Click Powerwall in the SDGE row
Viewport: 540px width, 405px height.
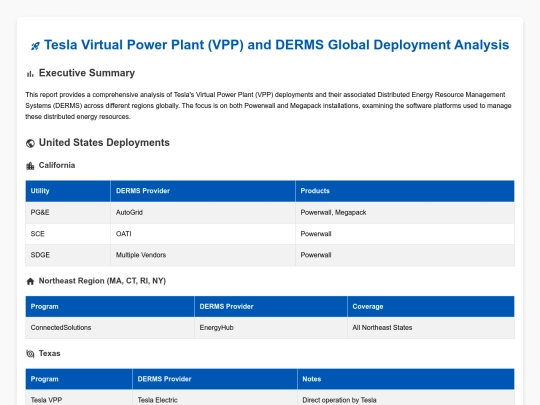(405, 255)
